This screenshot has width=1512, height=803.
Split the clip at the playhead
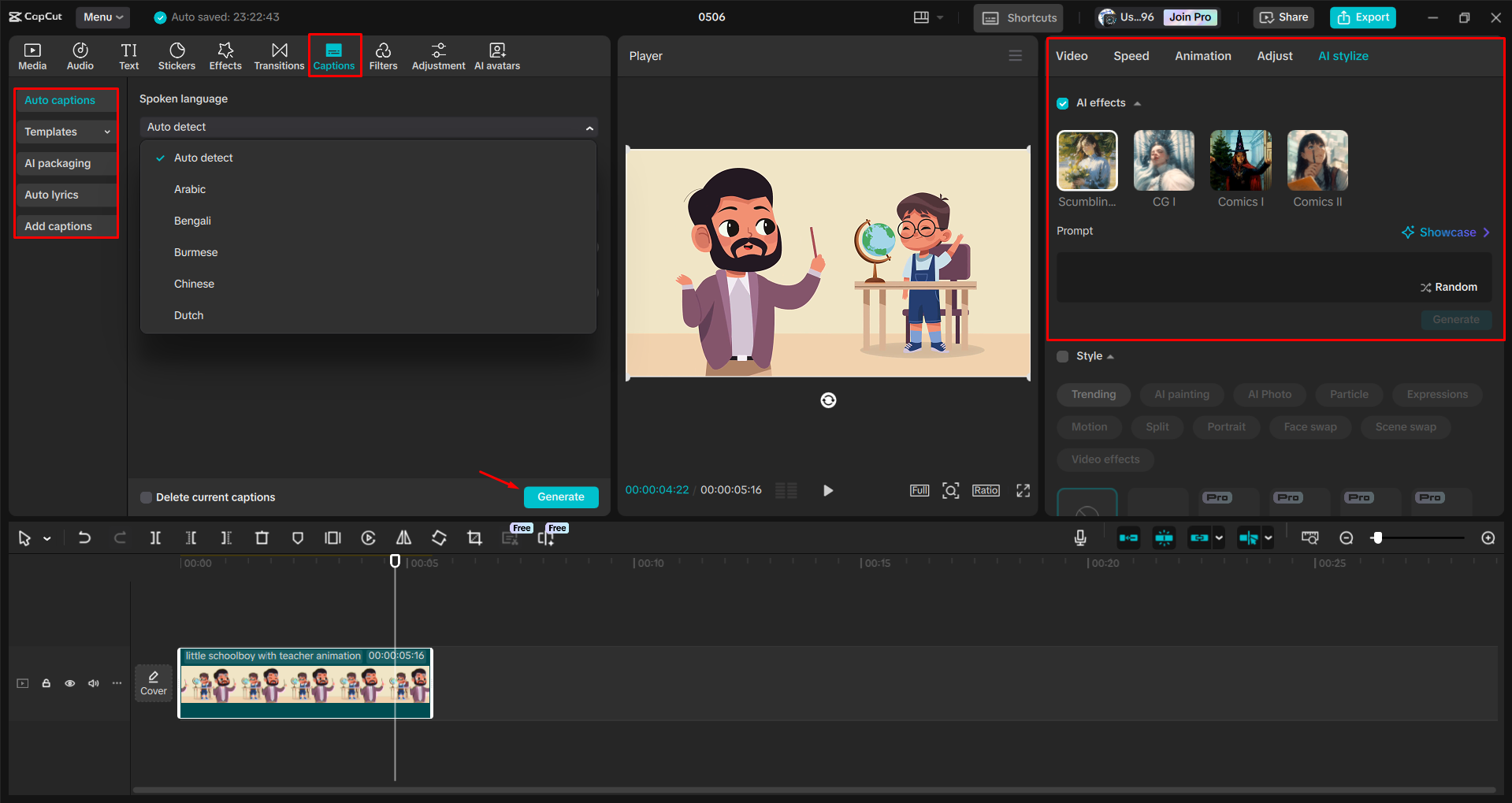(x=155, y=537)
